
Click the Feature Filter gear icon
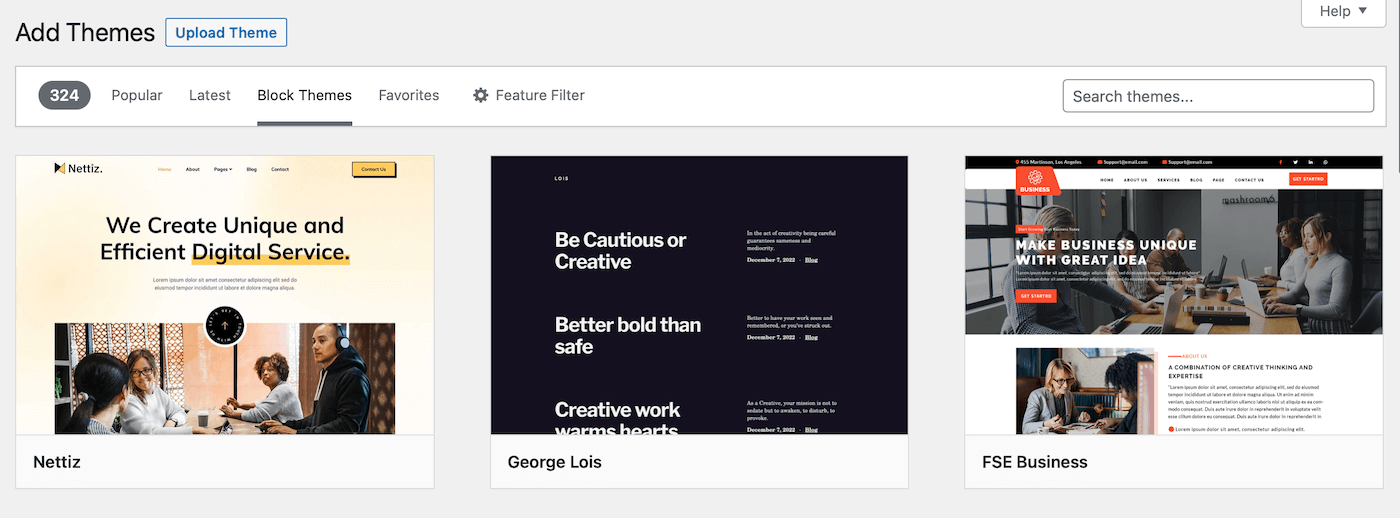480,96
